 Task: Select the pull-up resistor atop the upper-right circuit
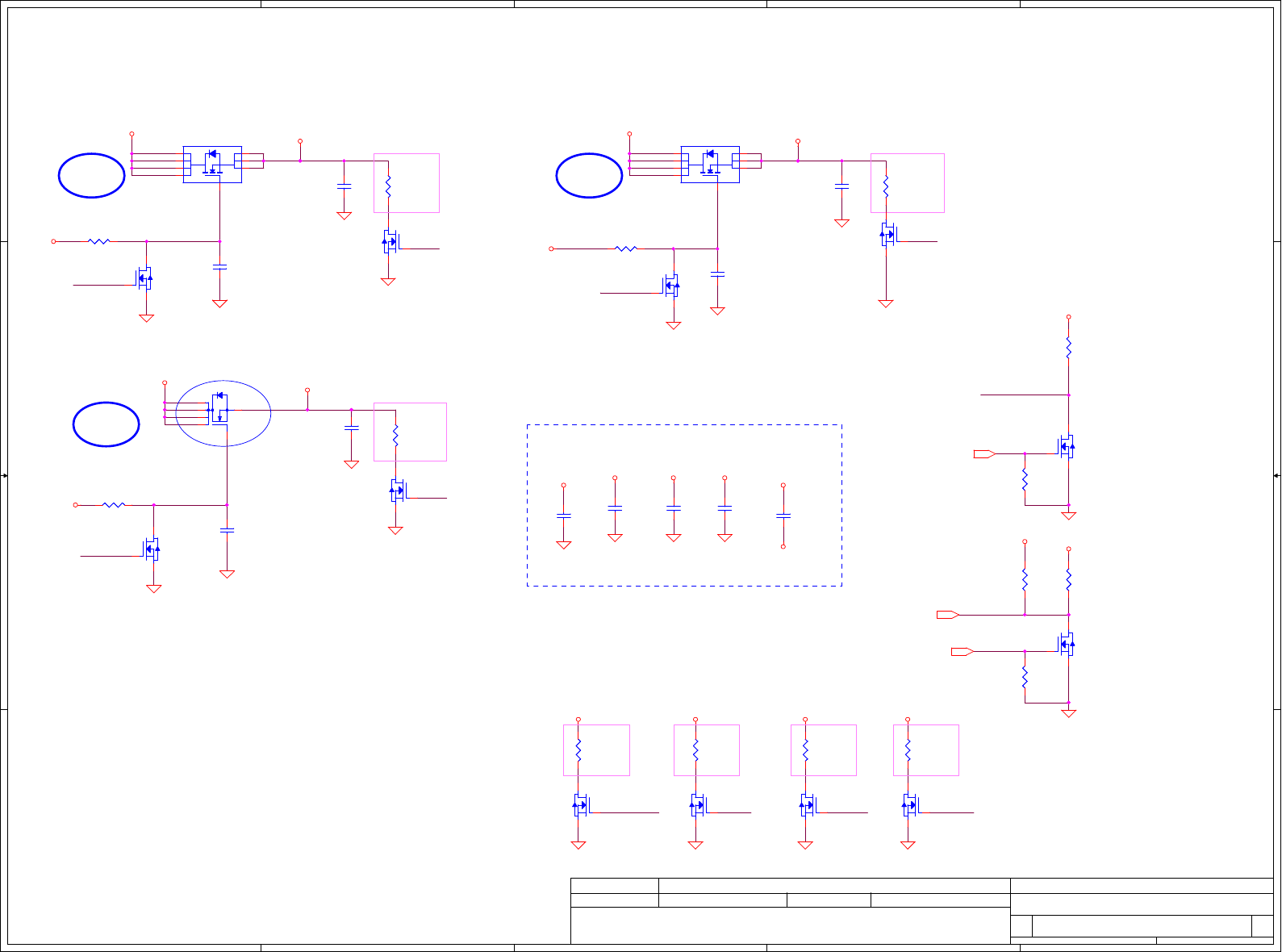[1069, 348]
